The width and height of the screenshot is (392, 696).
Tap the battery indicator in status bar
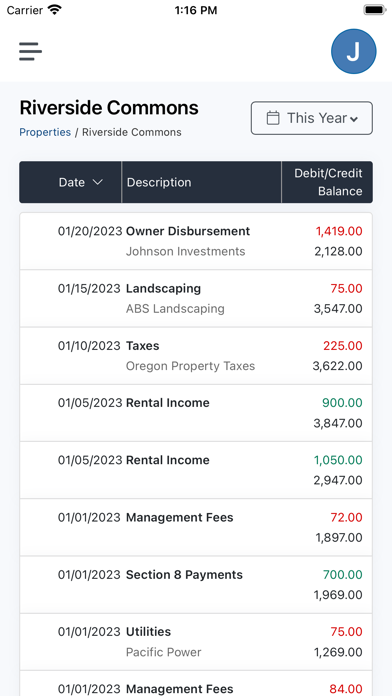point(375,10)
